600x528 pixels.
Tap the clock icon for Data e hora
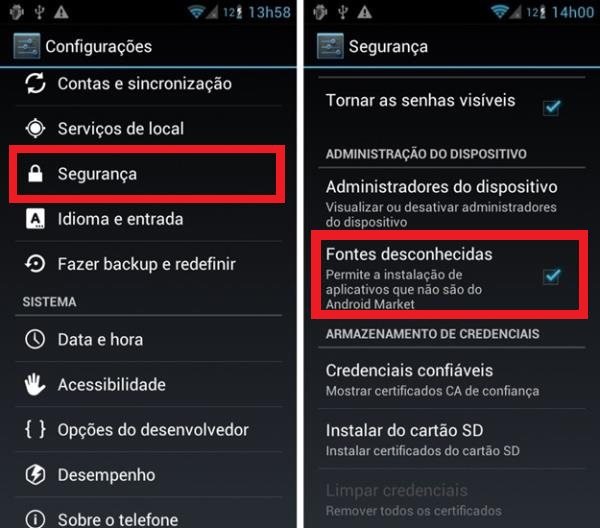click(35, 339)
